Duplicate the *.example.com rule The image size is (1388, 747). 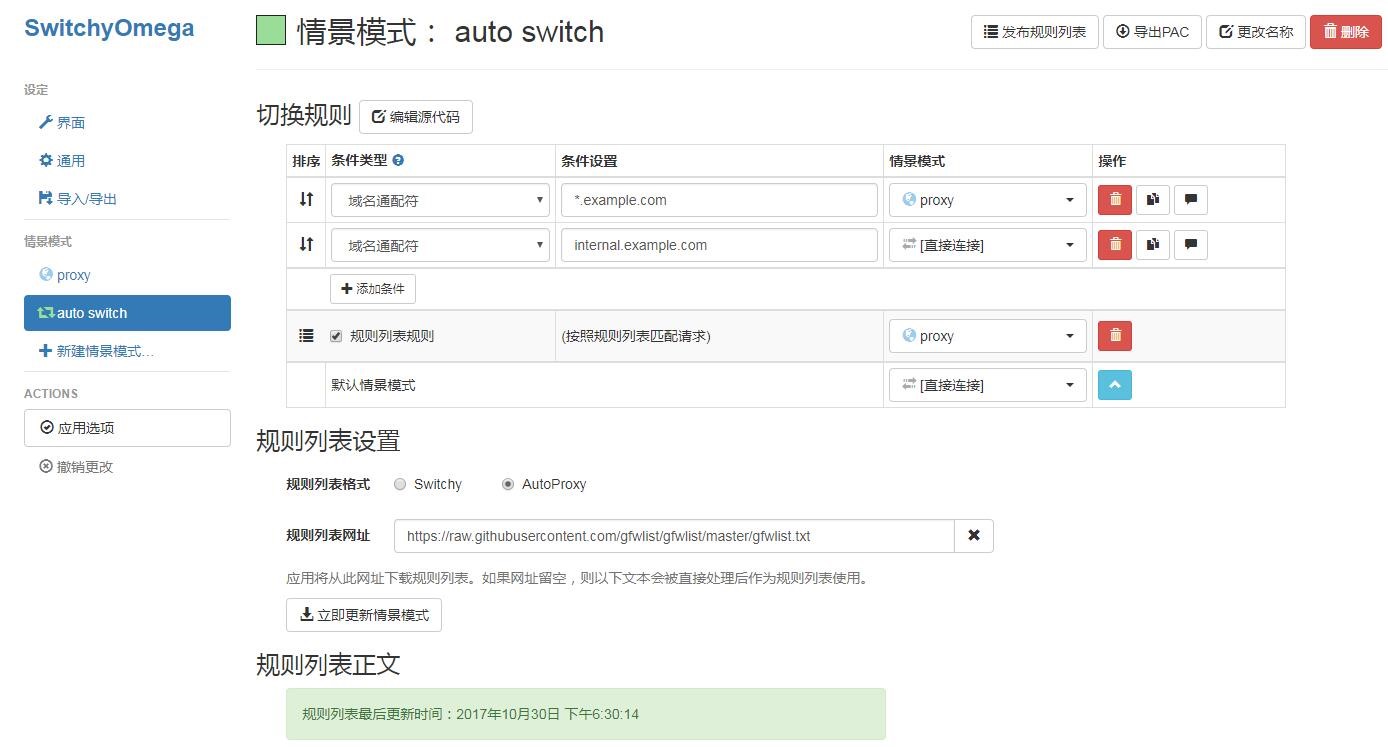1153,200
